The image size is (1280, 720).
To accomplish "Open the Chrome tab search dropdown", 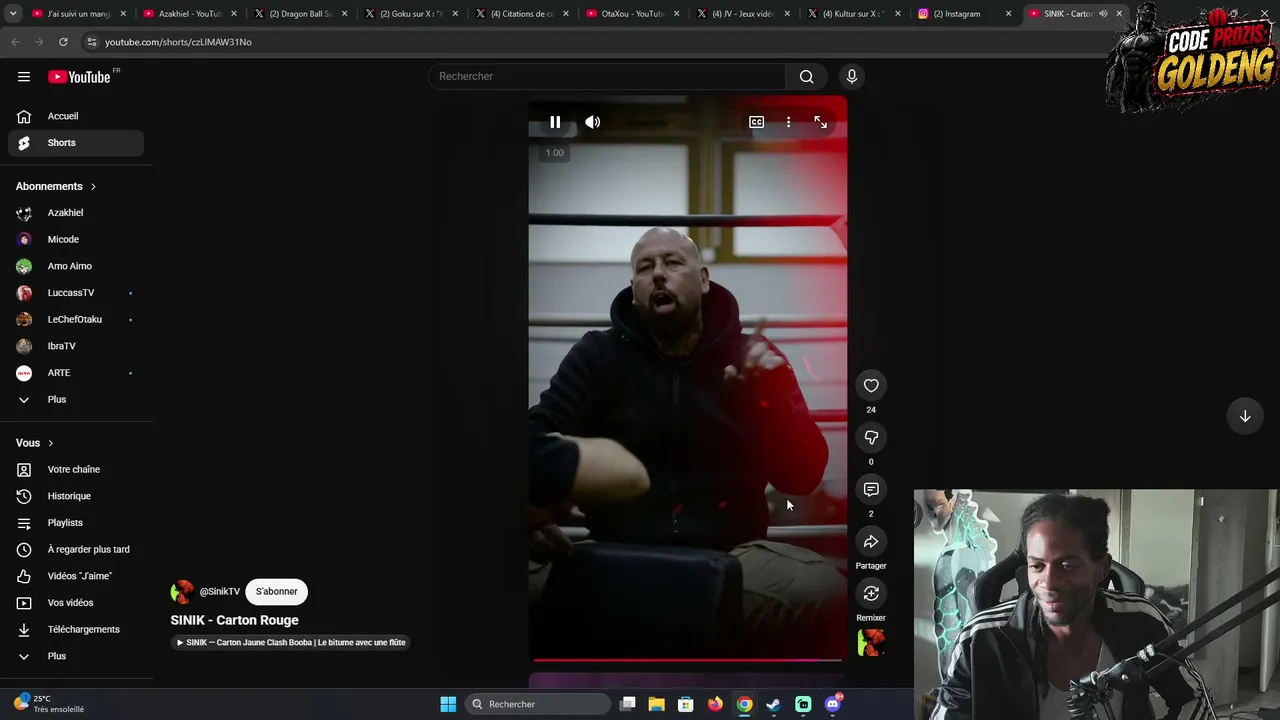I will pos(13,14).
